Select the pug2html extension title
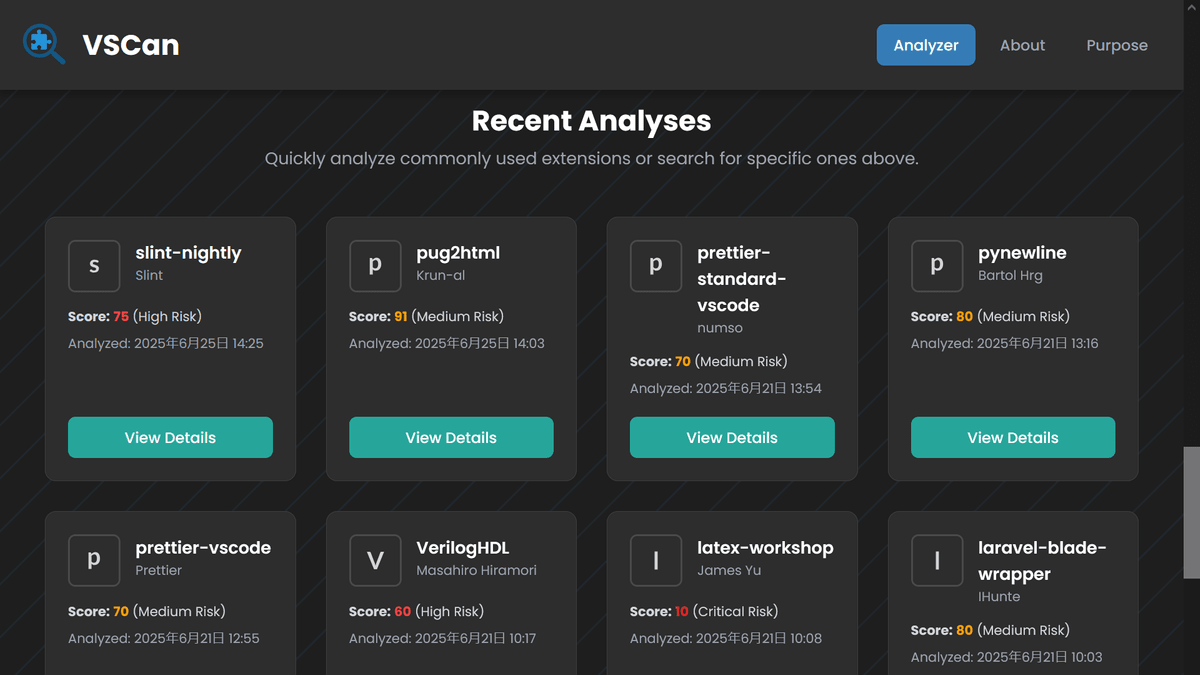1200x675 pixels. pyautogui.click(x=458, y=253)
